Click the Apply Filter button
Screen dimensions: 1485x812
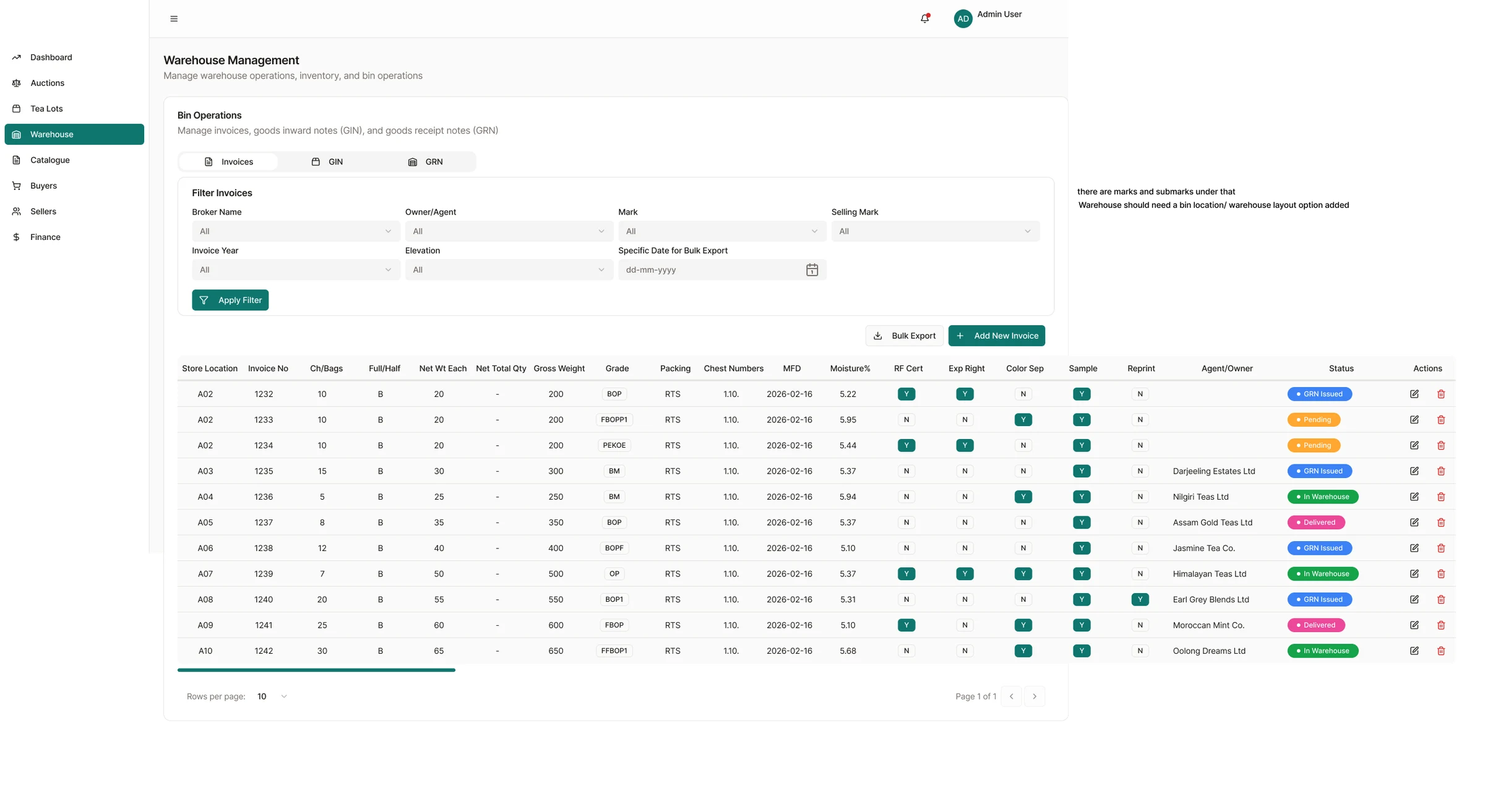(x=230, y=300)
